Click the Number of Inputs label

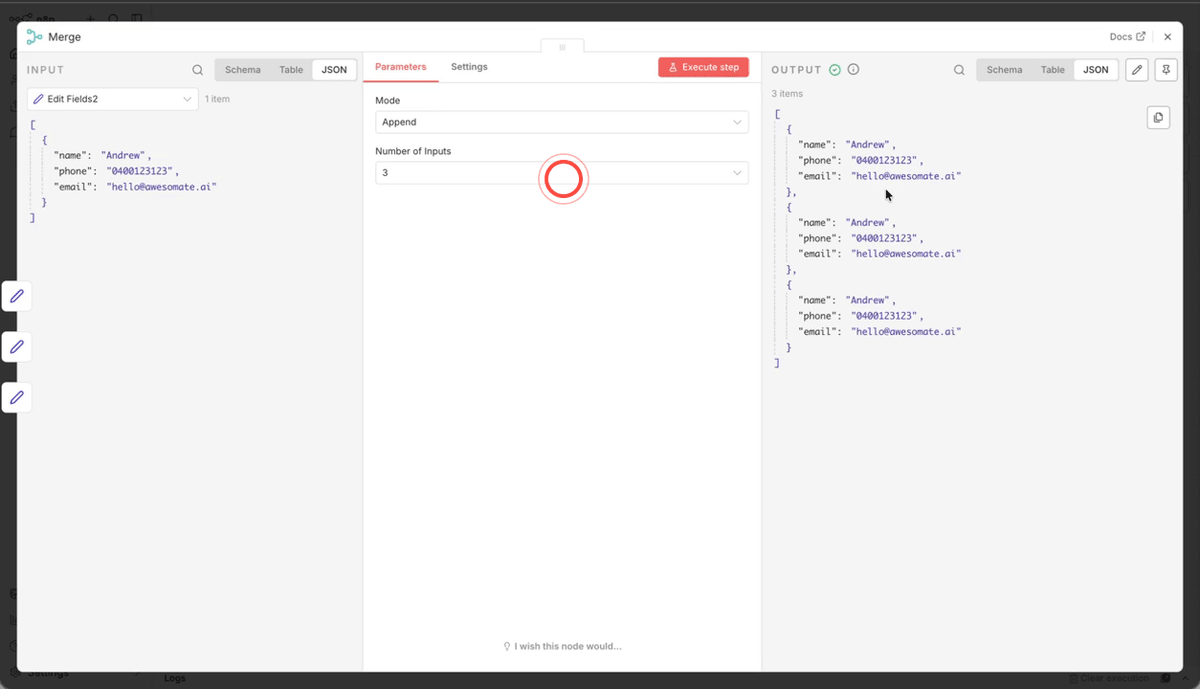[413, 152]
